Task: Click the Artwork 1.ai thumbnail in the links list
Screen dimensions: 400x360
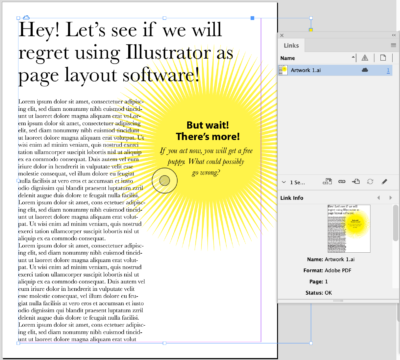Action: [283, 70]
